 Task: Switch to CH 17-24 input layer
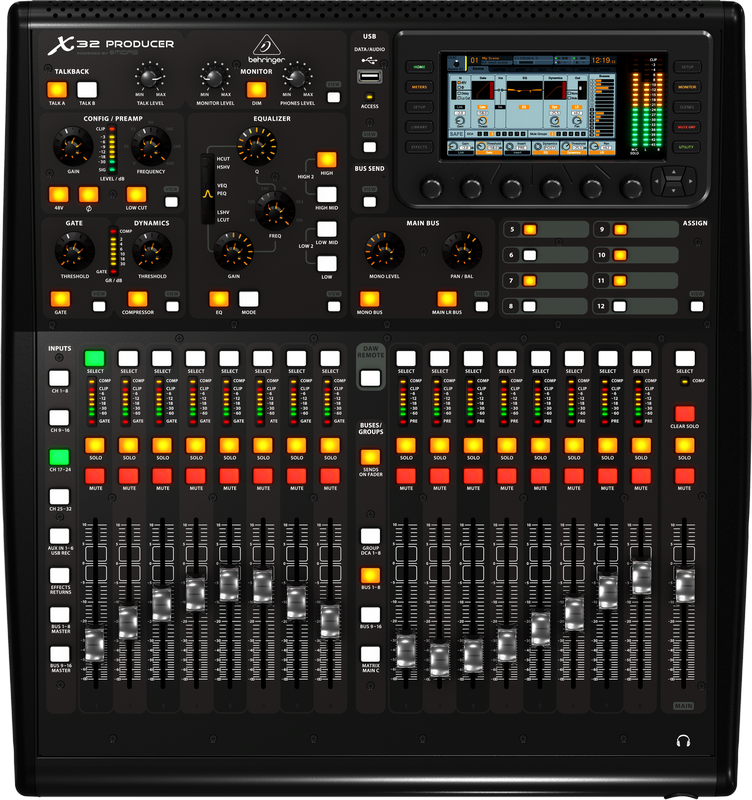pos(60,458)
